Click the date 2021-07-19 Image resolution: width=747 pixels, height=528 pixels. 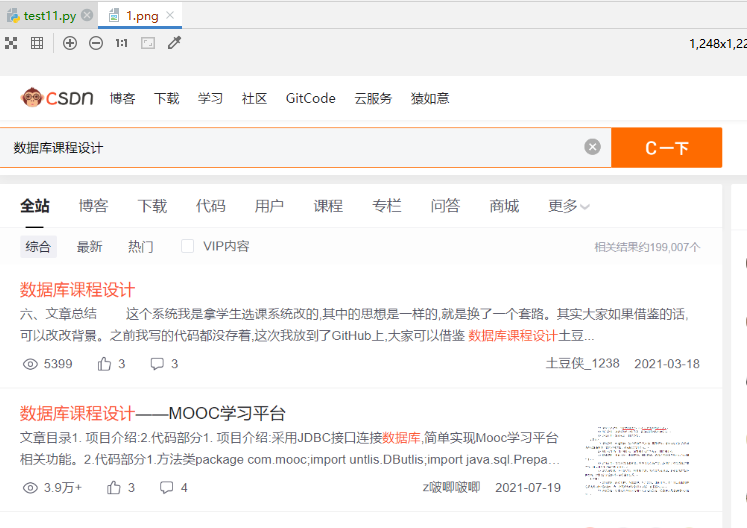pos(528,488)
